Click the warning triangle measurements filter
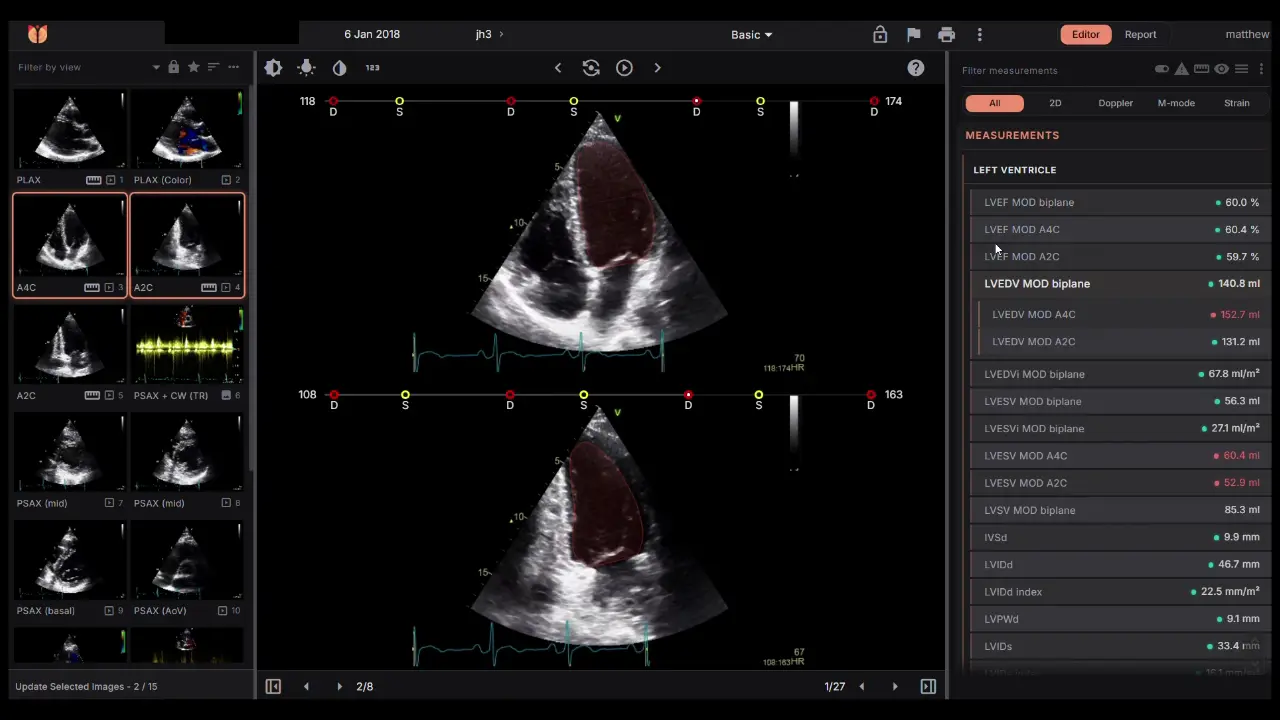 click(x=1181, y=69)
